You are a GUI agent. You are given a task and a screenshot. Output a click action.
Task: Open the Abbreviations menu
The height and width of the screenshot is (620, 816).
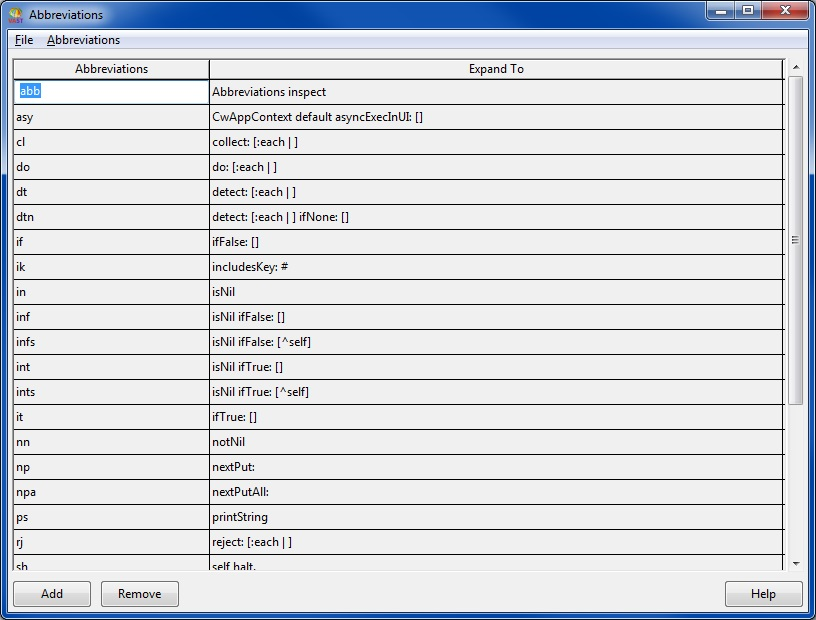[83, 40]
